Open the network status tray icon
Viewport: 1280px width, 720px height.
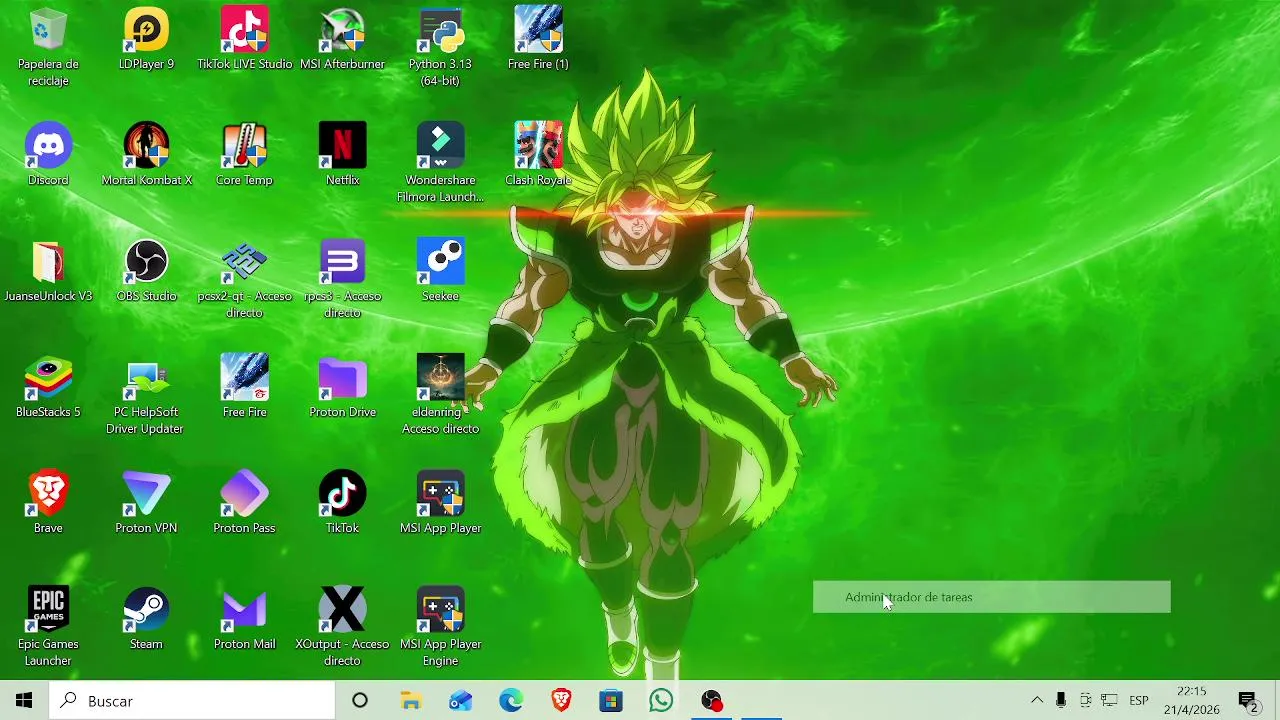tap(1109, 700)
